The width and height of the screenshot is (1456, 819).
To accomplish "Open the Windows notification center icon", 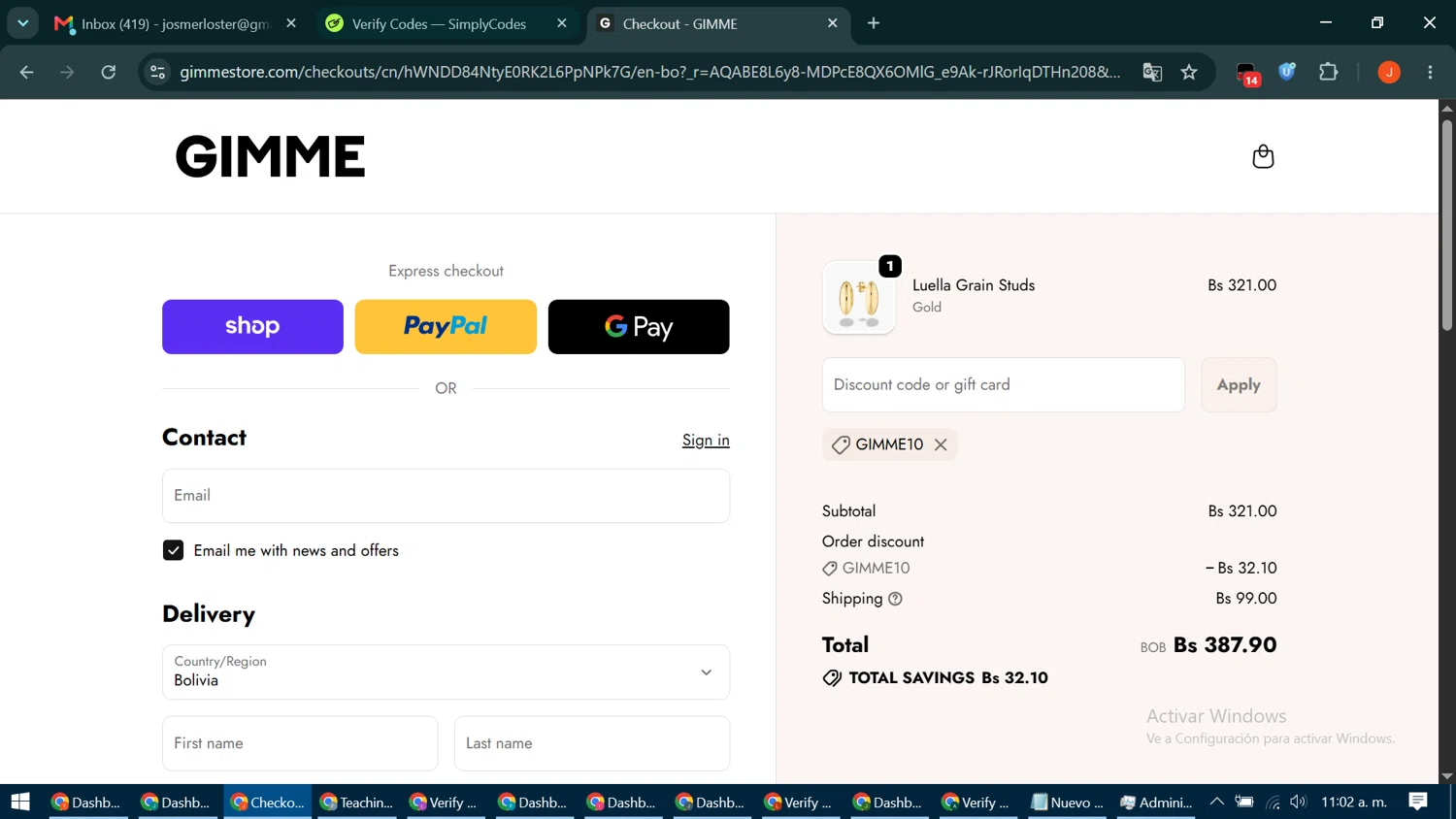I will pos(1418,802).
